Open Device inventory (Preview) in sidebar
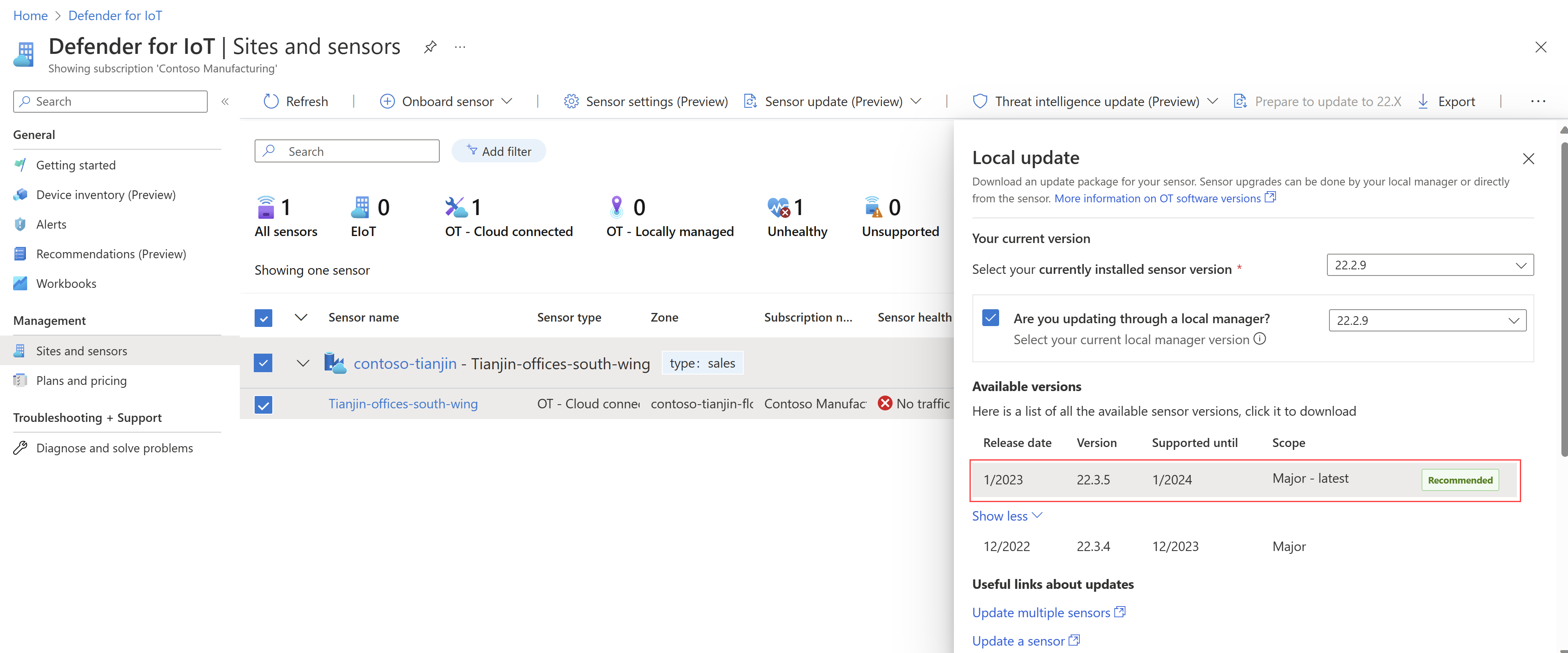1568x653 pixels. tap(105, 195)
